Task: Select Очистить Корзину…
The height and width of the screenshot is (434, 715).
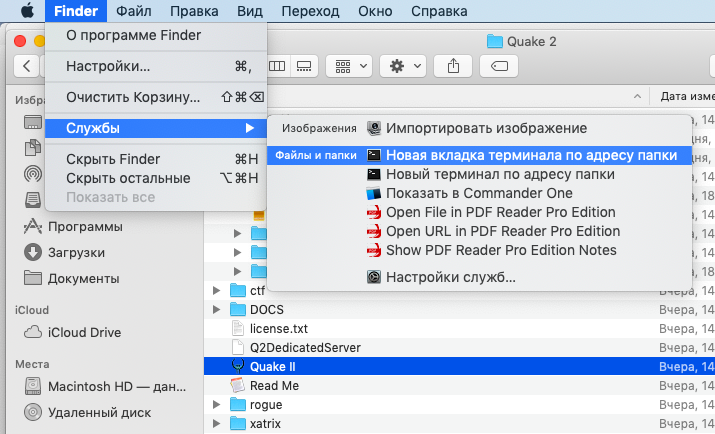Action: (x=155, y=97)
